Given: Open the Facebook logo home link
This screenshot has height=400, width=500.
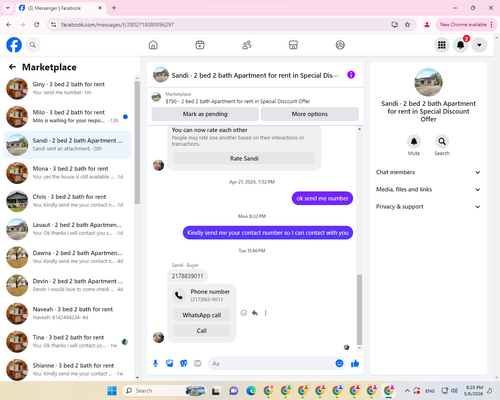Looking at the screenshot, I should pyautogui.click(x=14, y=45).
